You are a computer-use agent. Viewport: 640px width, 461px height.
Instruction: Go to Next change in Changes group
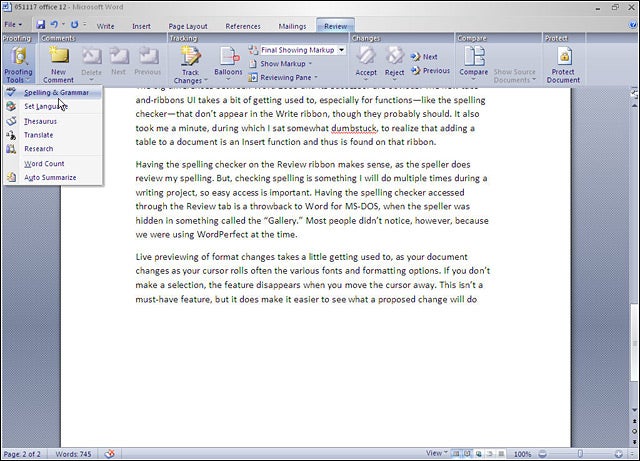pos(424,57)
